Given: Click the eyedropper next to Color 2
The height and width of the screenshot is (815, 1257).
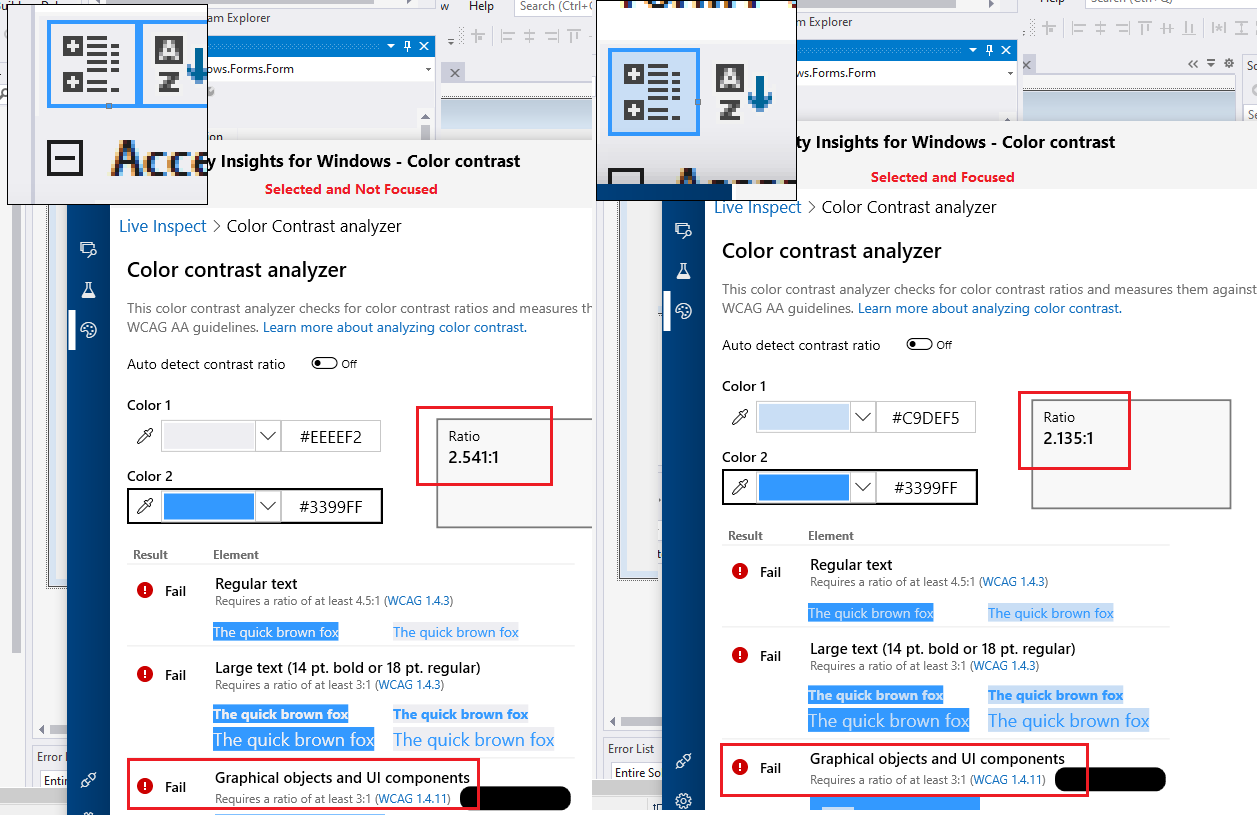Looking at the screenshot, I should pyautogui.click(x=144, y=506).
